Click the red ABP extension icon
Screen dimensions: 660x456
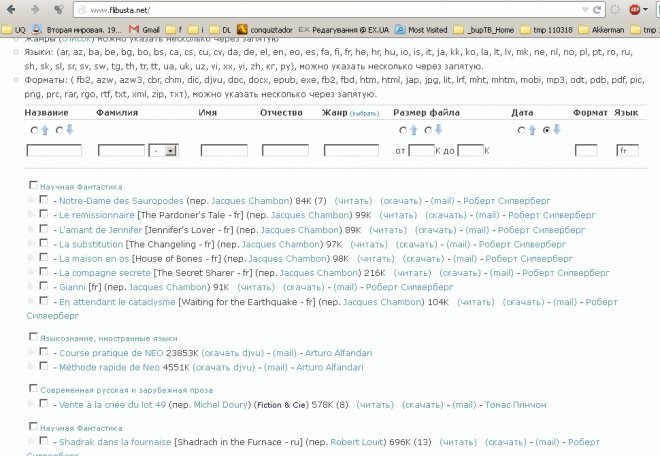tap(634, 9)
